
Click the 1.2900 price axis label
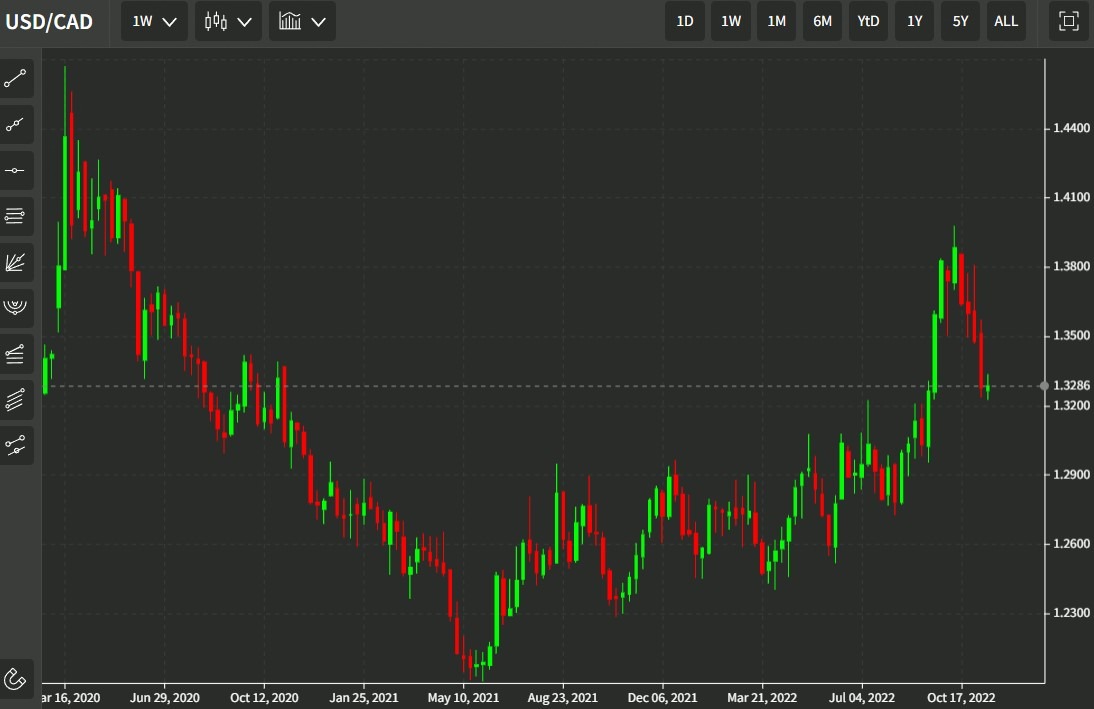[x=1071, y=475]
